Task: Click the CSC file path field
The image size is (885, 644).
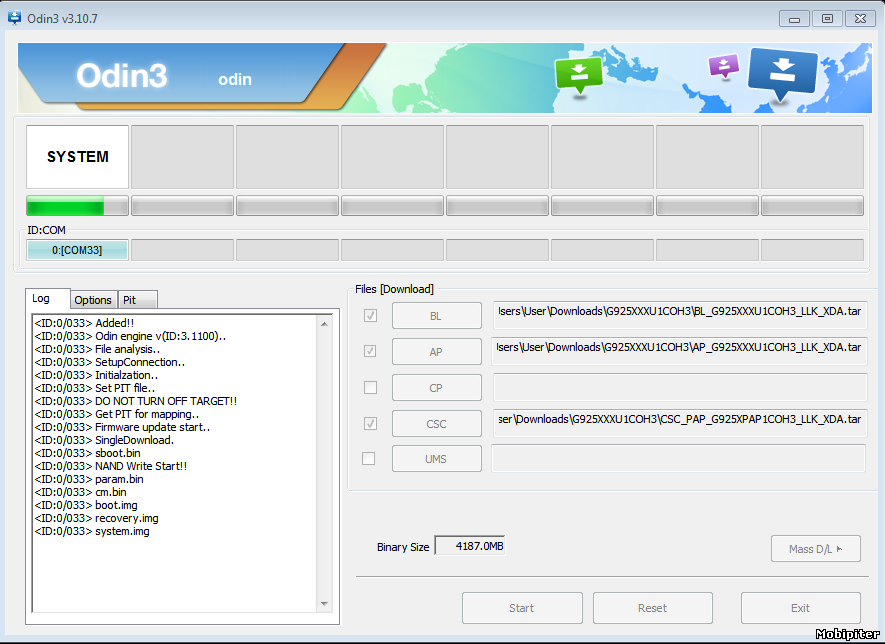Action: (680, 423)
